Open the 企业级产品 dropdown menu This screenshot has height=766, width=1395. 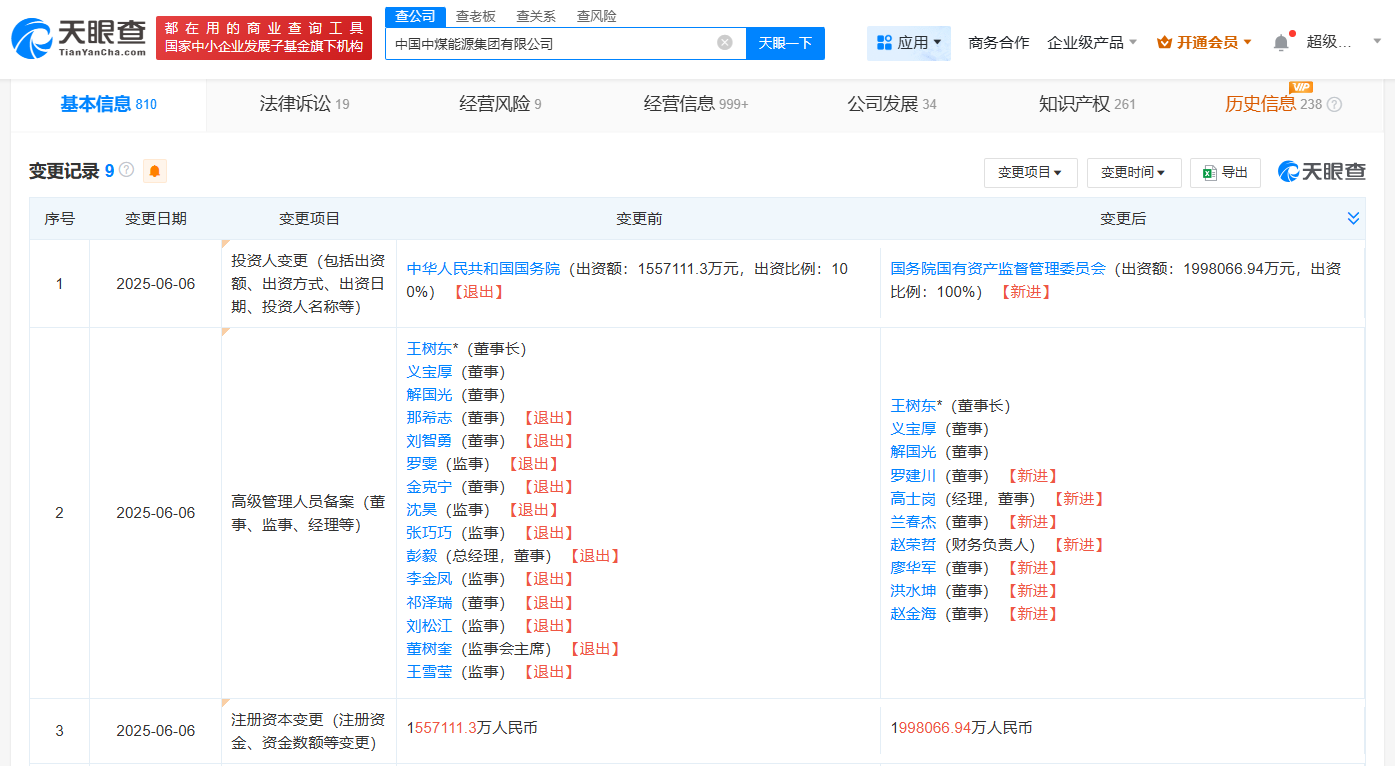pyautogui.click(x=1092, y=43)
